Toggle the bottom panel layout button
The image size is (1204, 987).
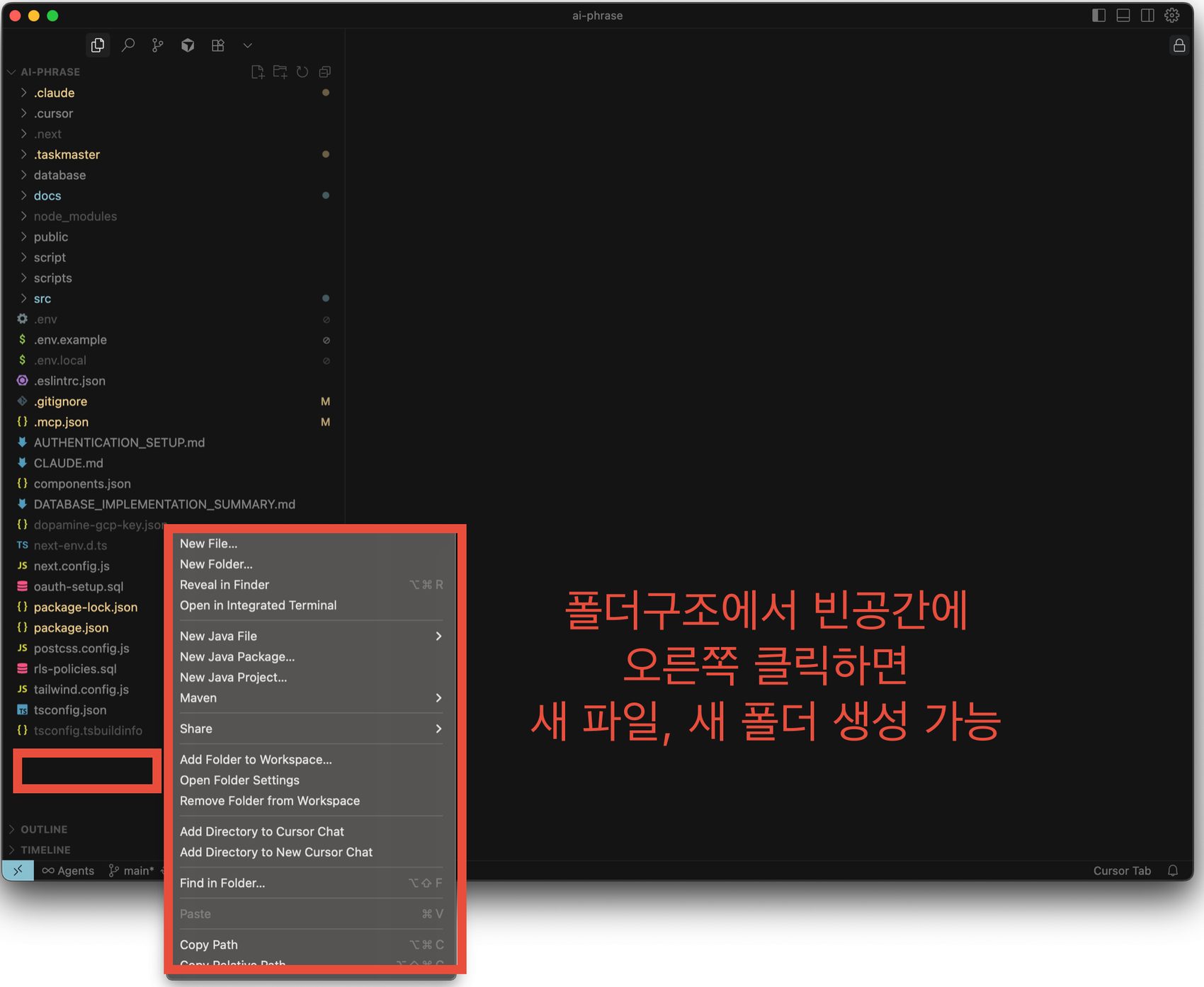click(1123, 16)
